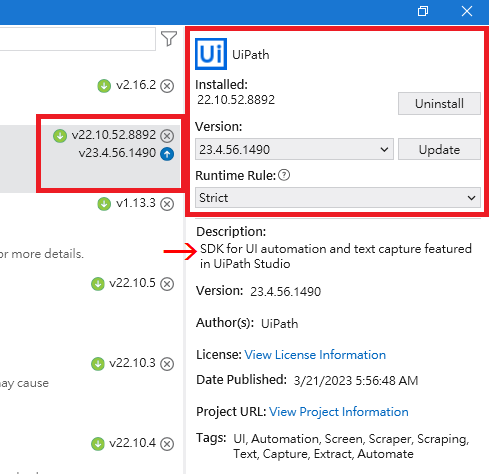Open the Version dropdown showing 23.4.56.1490
489x474 pixels.
(x=294, y=149)
